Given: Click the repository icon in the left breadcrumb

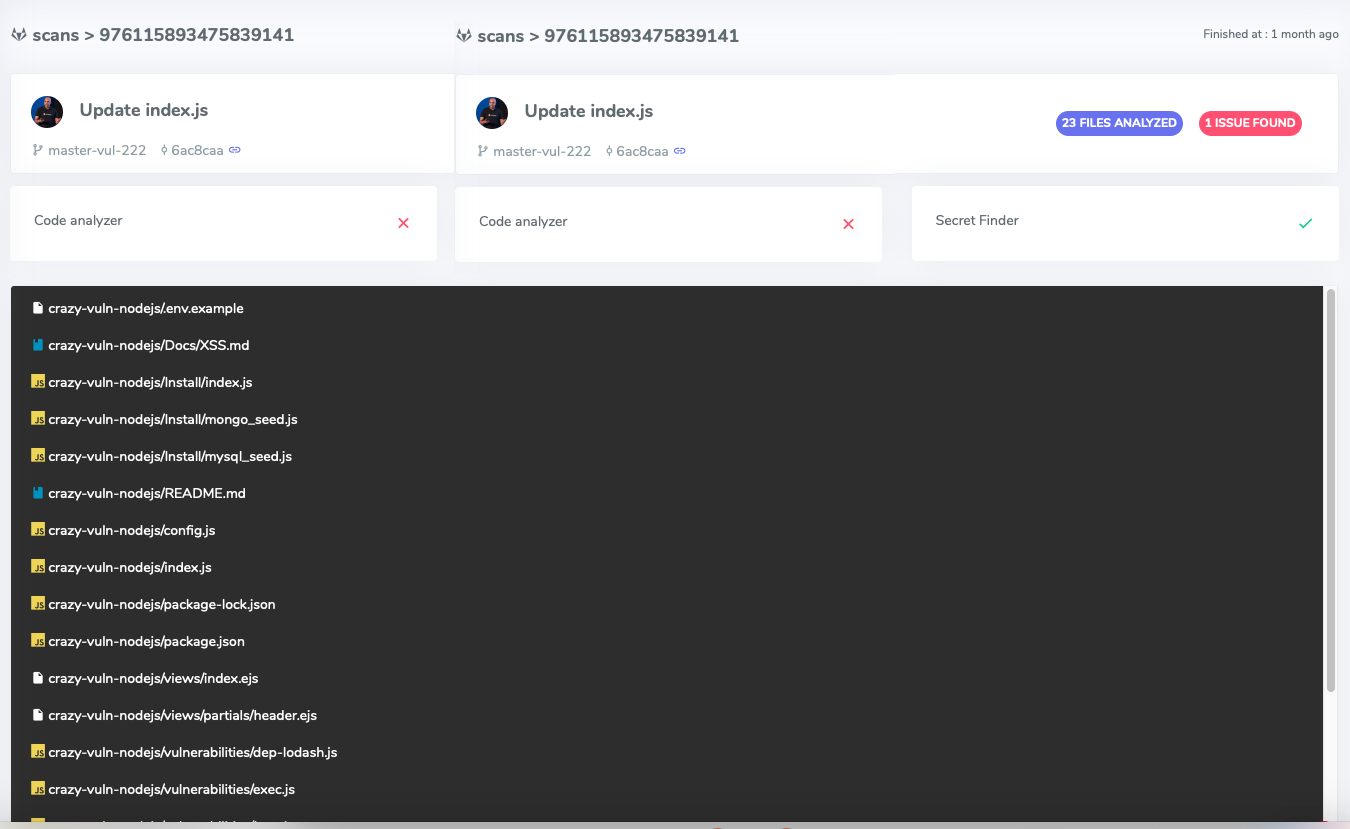Looking at the screenshot, I should click(18, 33).
